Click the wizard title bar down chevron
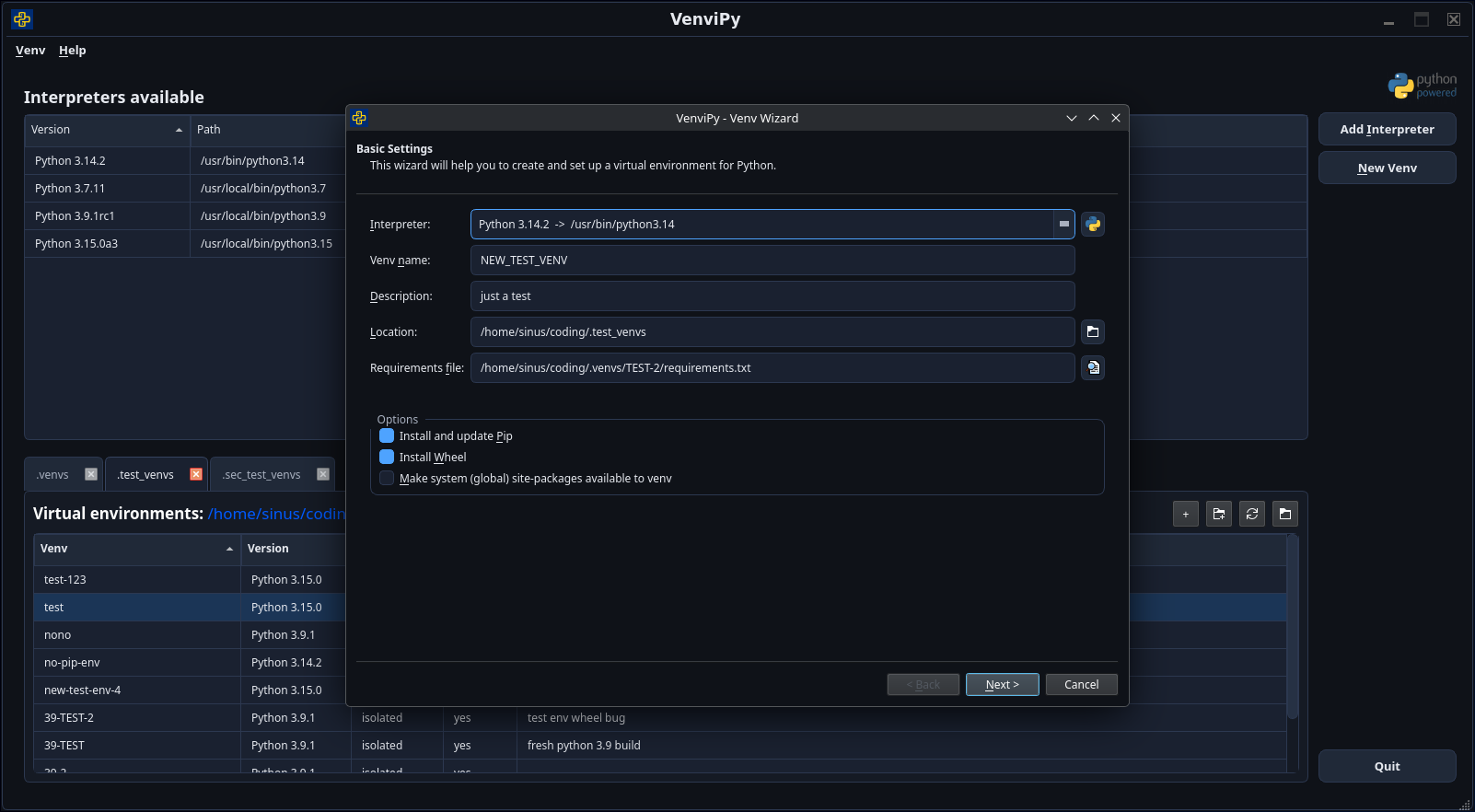The width and height of the screenshot is (1475, 812). coord(1072,118)
